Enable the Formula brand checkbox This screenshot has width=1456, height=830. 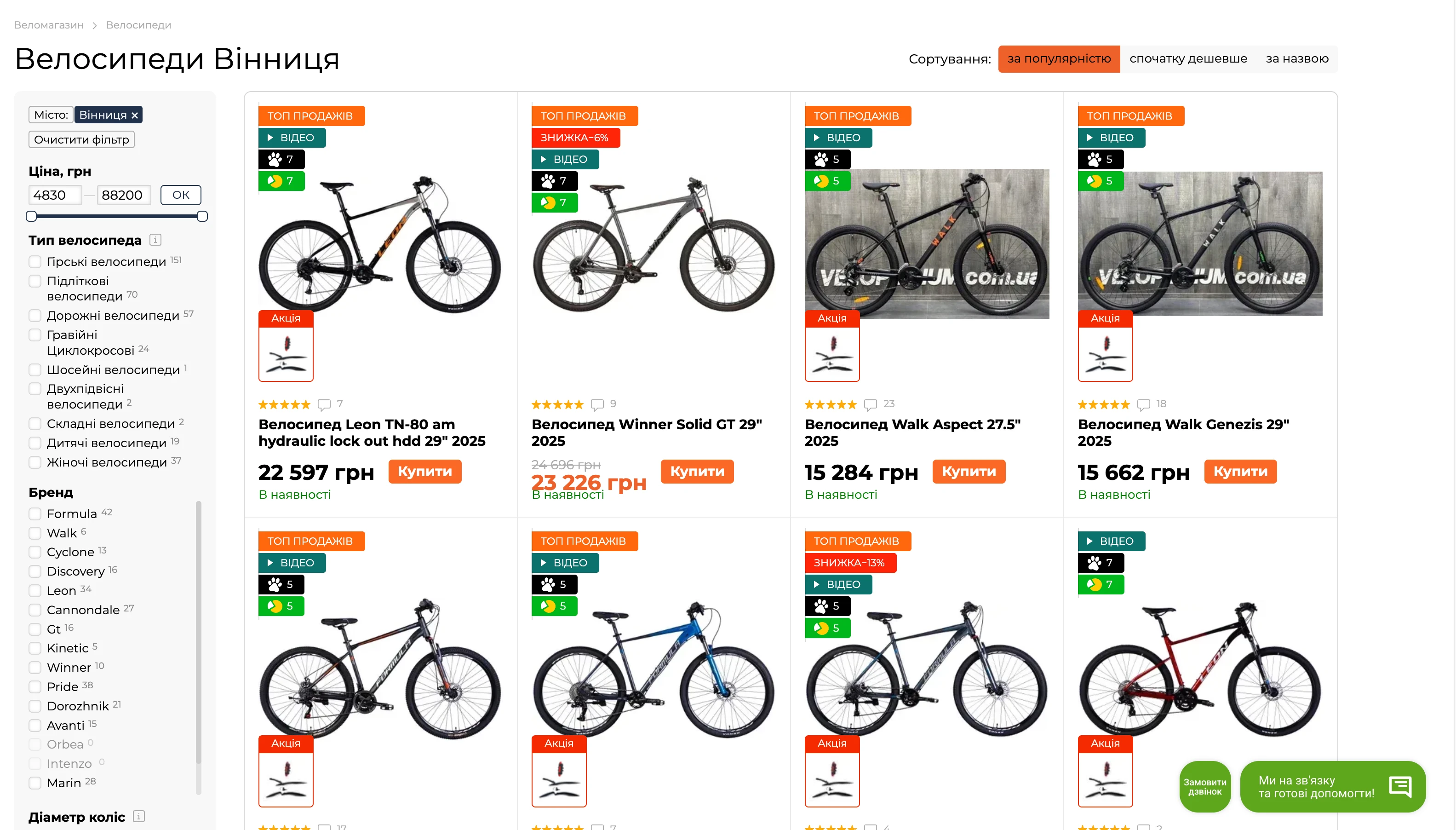tap(35, 513)
